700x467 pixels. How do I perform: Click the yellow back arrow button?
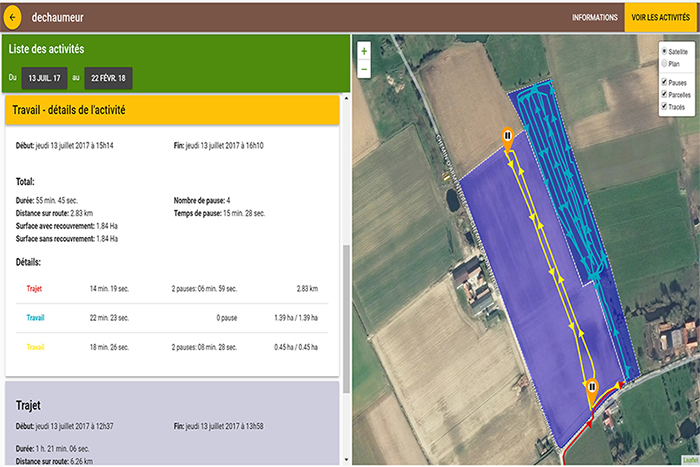click(x=13, y=17)
